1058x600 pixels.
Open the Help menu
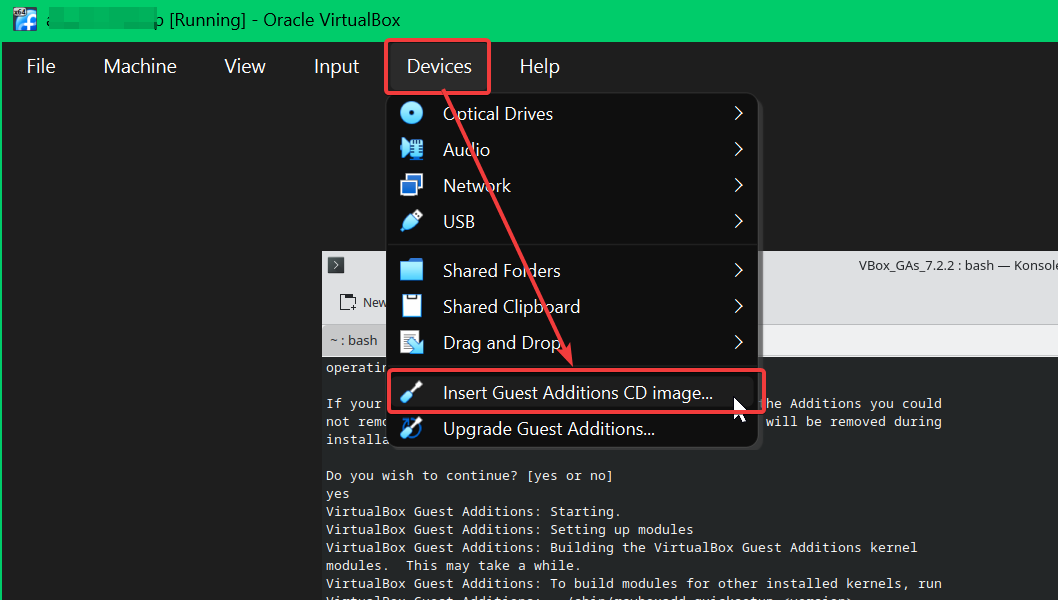[539, 66]
